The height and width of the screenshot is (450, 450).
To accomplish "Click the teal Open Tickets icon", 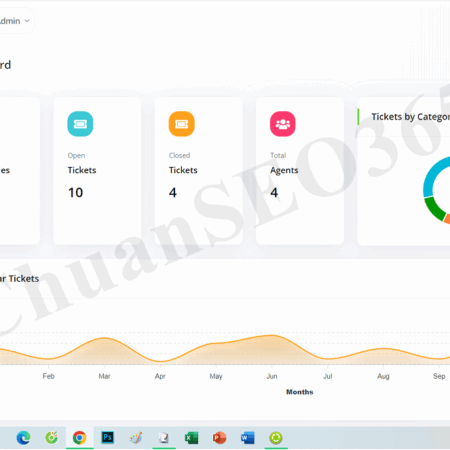I will (x=80, y=124).
